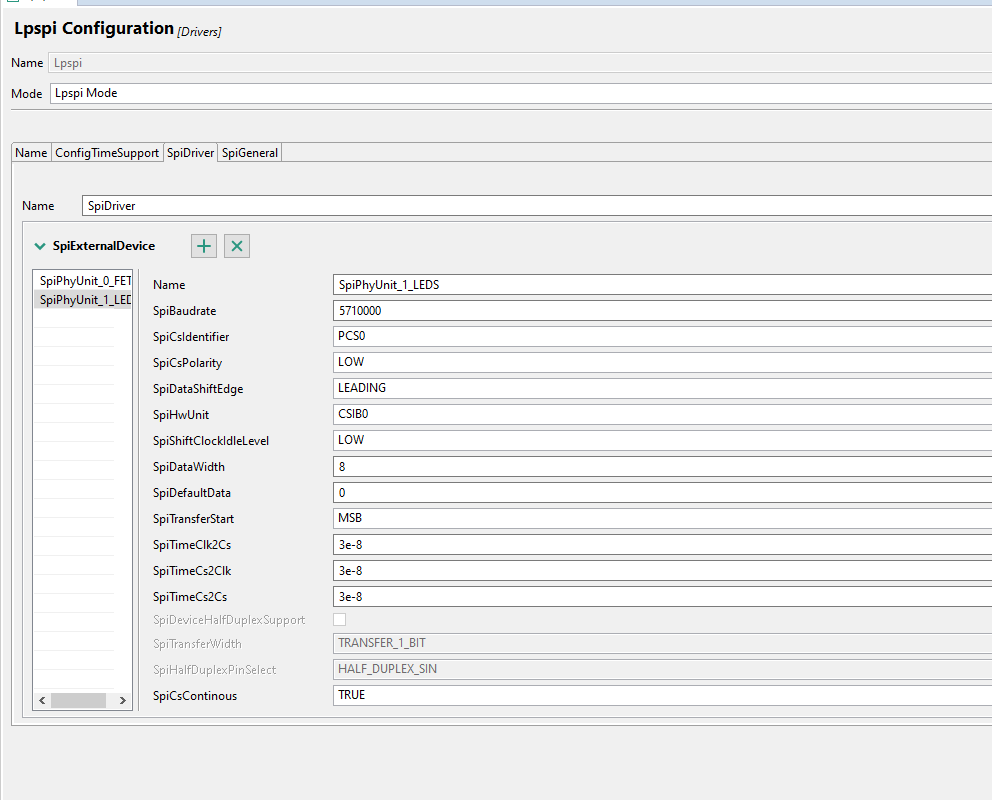
Task: Select the SpiPhyUnit_1_LED entry
Action: click(82, 299)
